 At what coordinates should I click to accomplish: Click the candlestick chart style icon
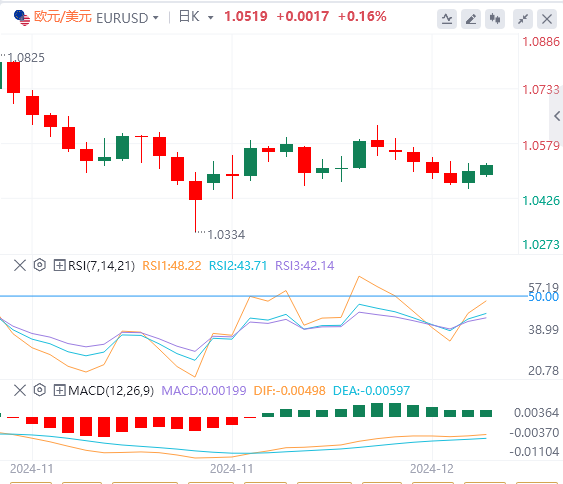pos(495,19)
